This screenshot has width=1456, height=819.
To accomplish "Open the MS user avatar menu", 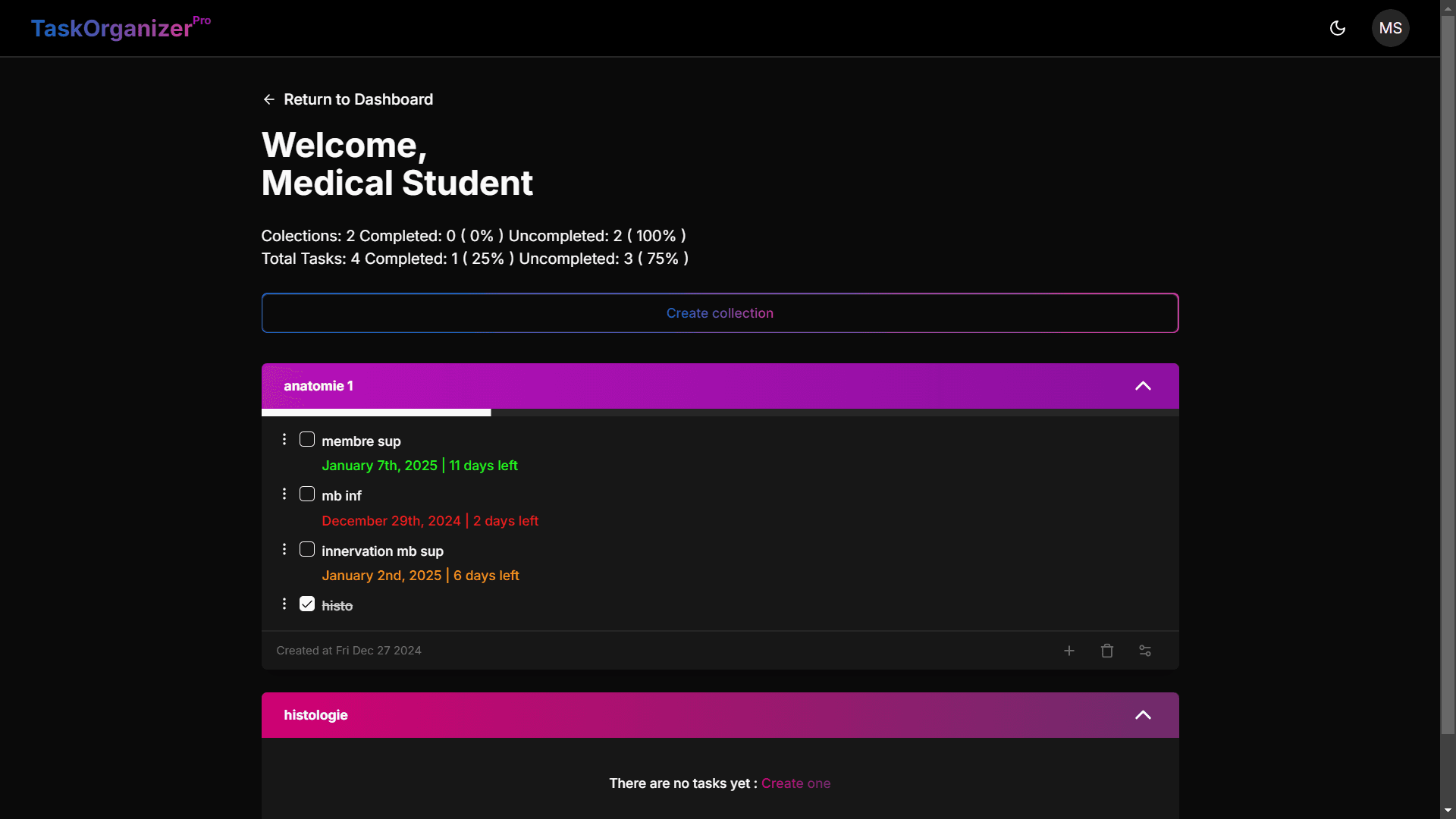I will point(1390,28).
